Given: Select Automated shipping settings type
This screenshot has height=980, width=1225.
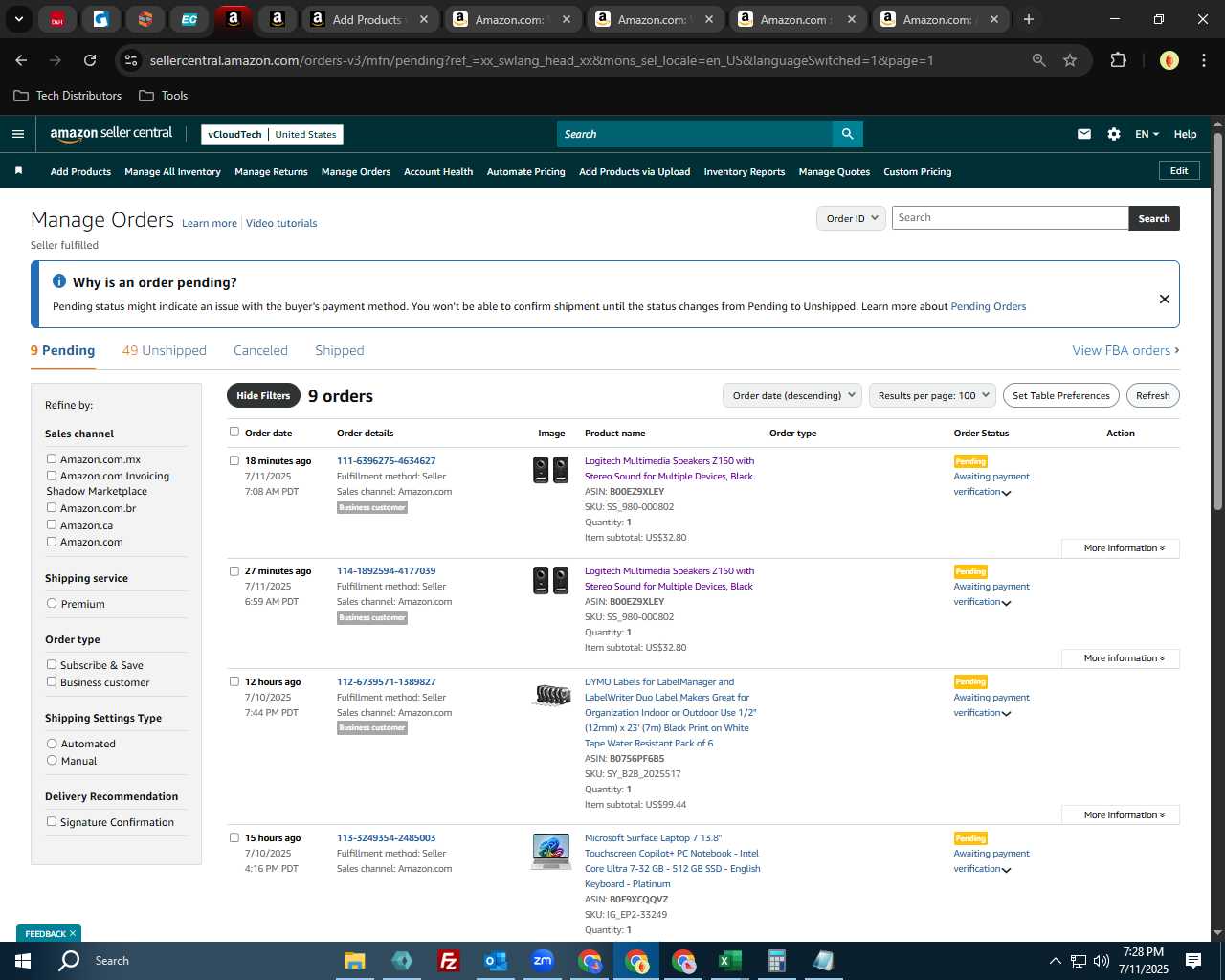Looking at the screenshot, I should pyautogui.click(x=52, y=743).
